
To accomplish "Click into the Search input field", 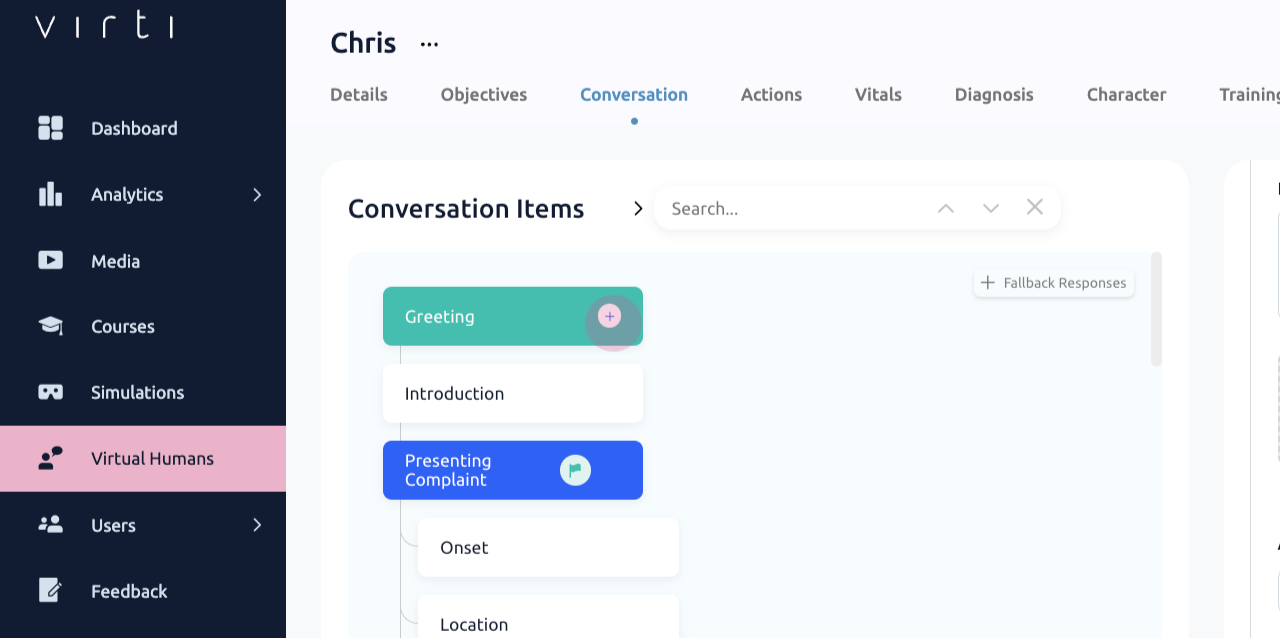I will tap(790, 208).
